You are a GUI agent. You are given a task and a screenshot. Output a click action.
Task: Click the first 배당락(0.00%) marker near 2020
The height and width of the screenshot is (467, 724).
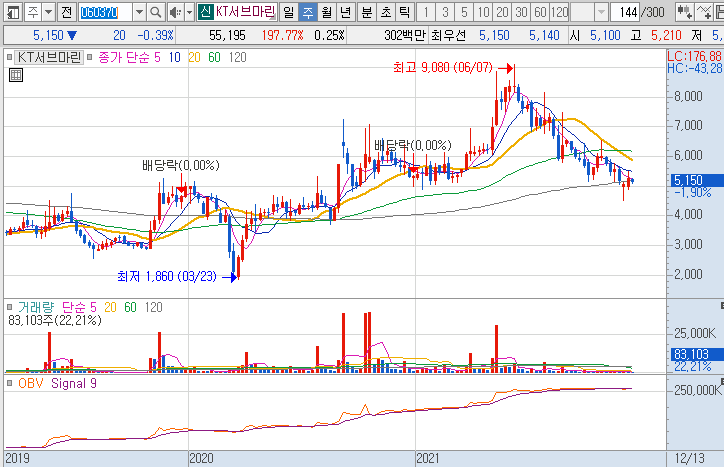(181, 165)
